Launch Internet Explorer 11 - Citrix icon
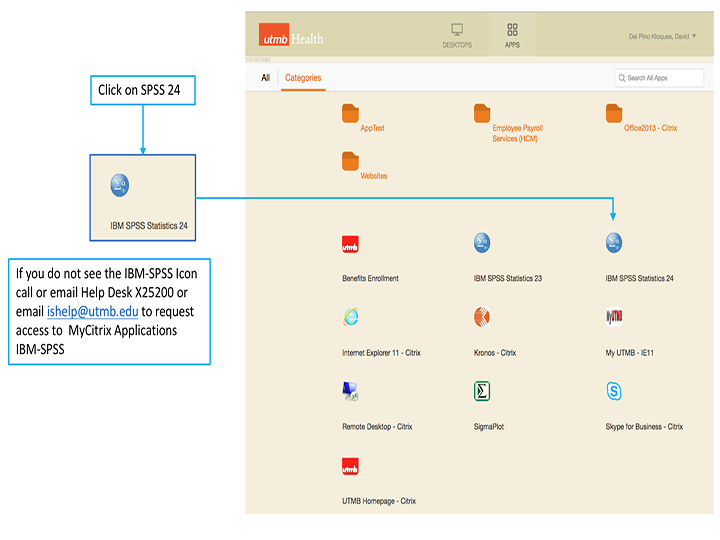Viewport: 720px width, 540px height. pyautogui.click(x=350, y=317)
